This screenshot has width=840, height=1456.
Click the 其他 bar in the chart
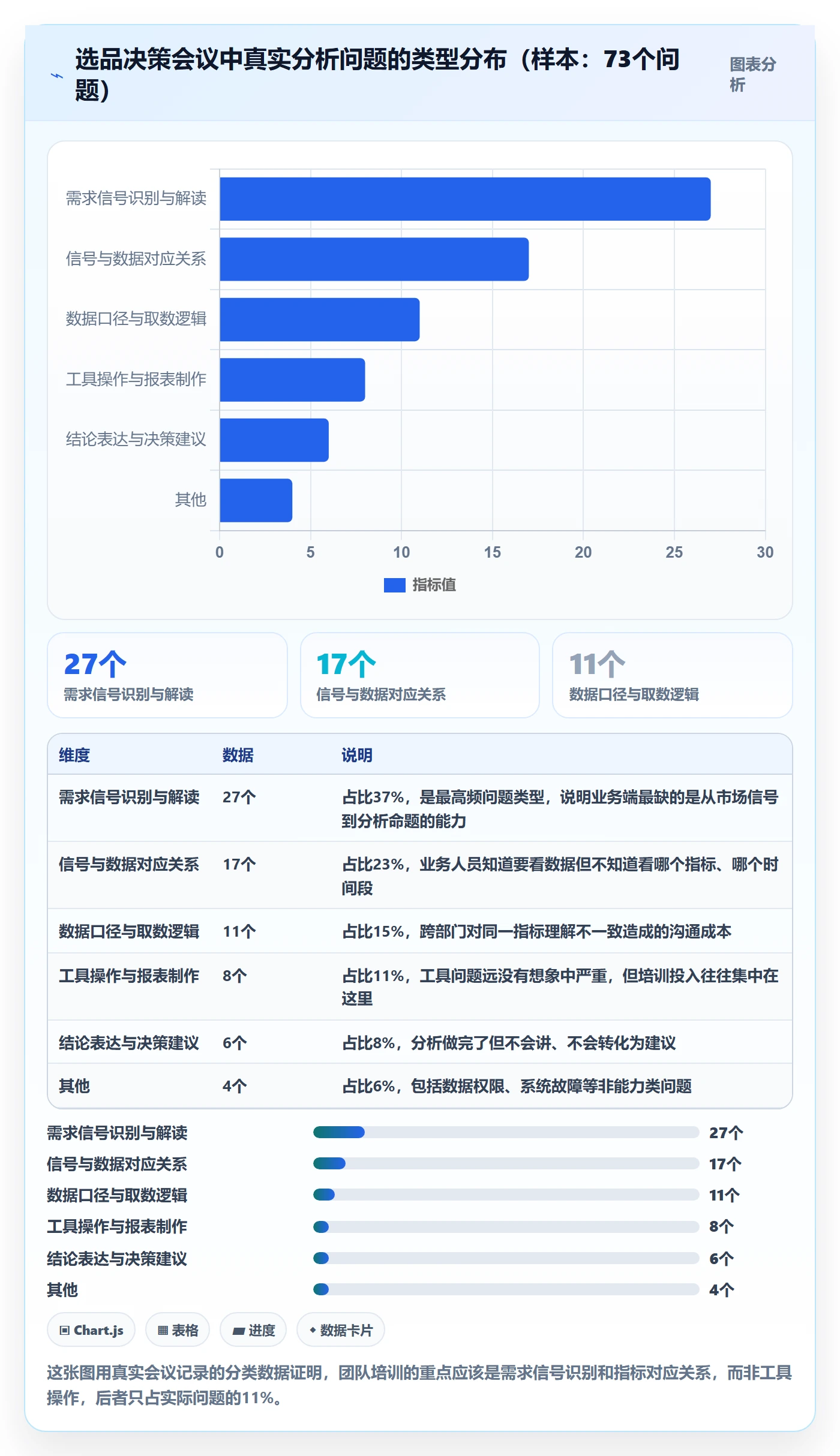tap(256, 500)
